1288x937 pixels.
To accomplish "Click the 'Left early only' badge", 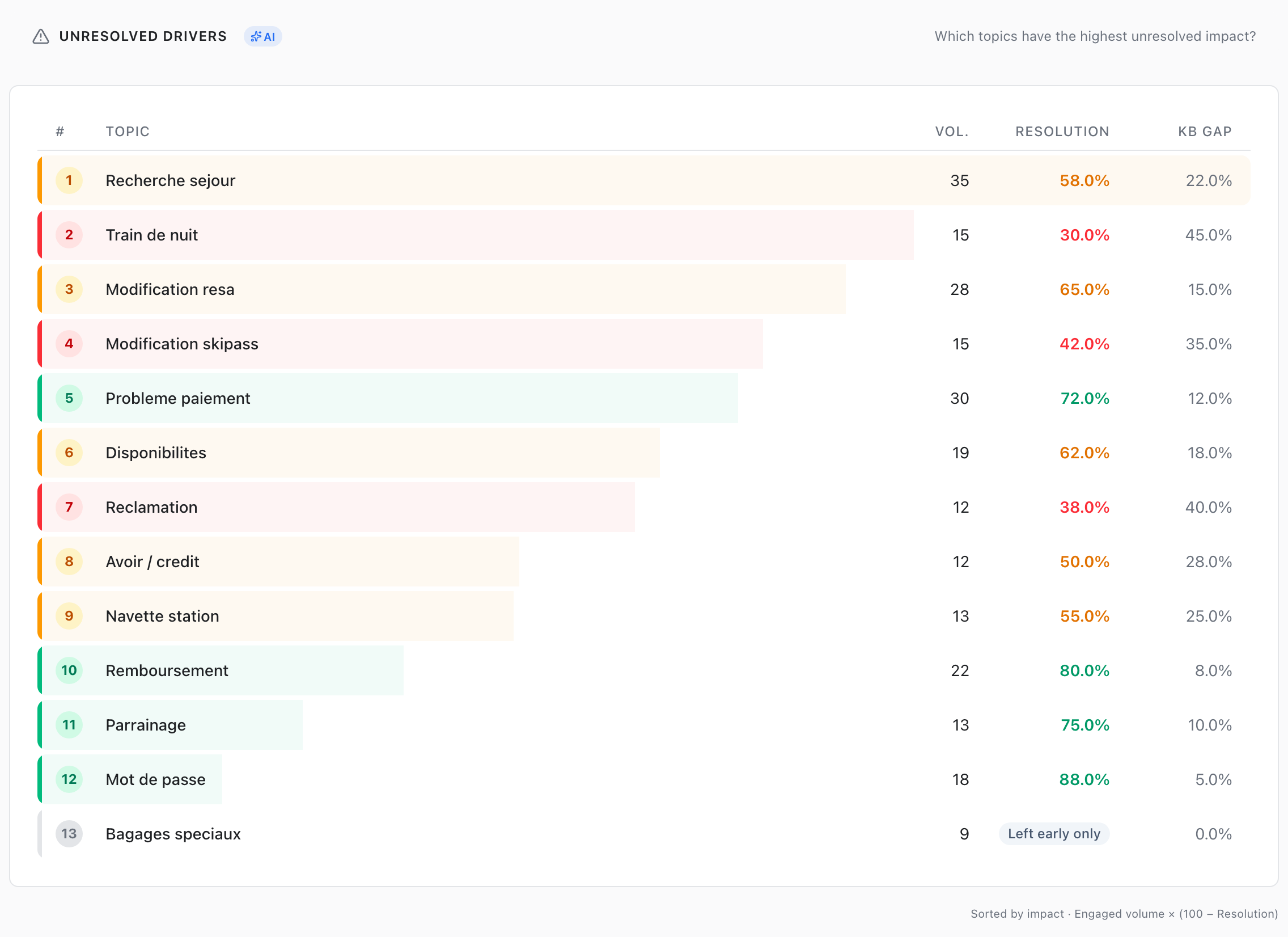I will (1054, 834).
